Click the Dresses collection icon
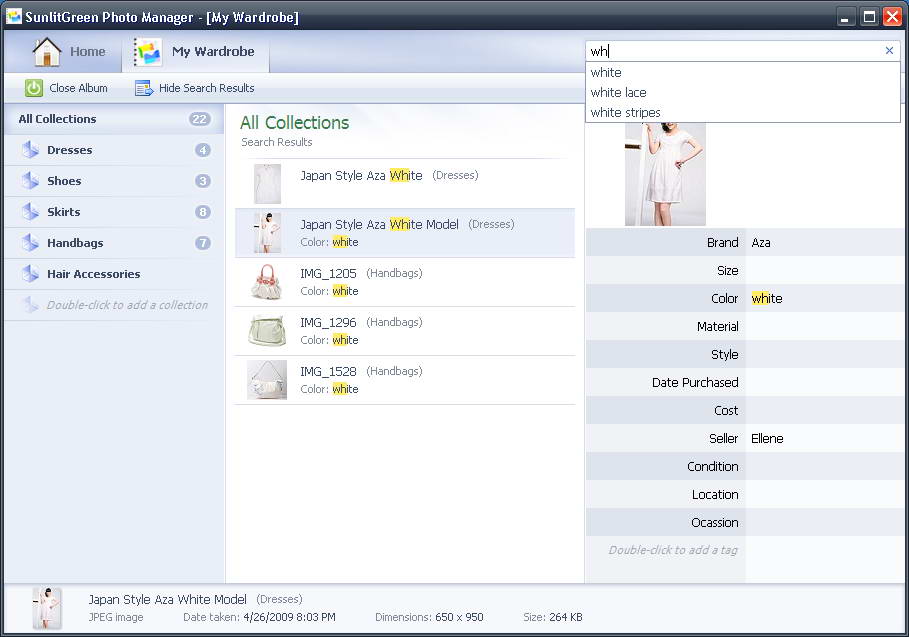 click(30, 150)
